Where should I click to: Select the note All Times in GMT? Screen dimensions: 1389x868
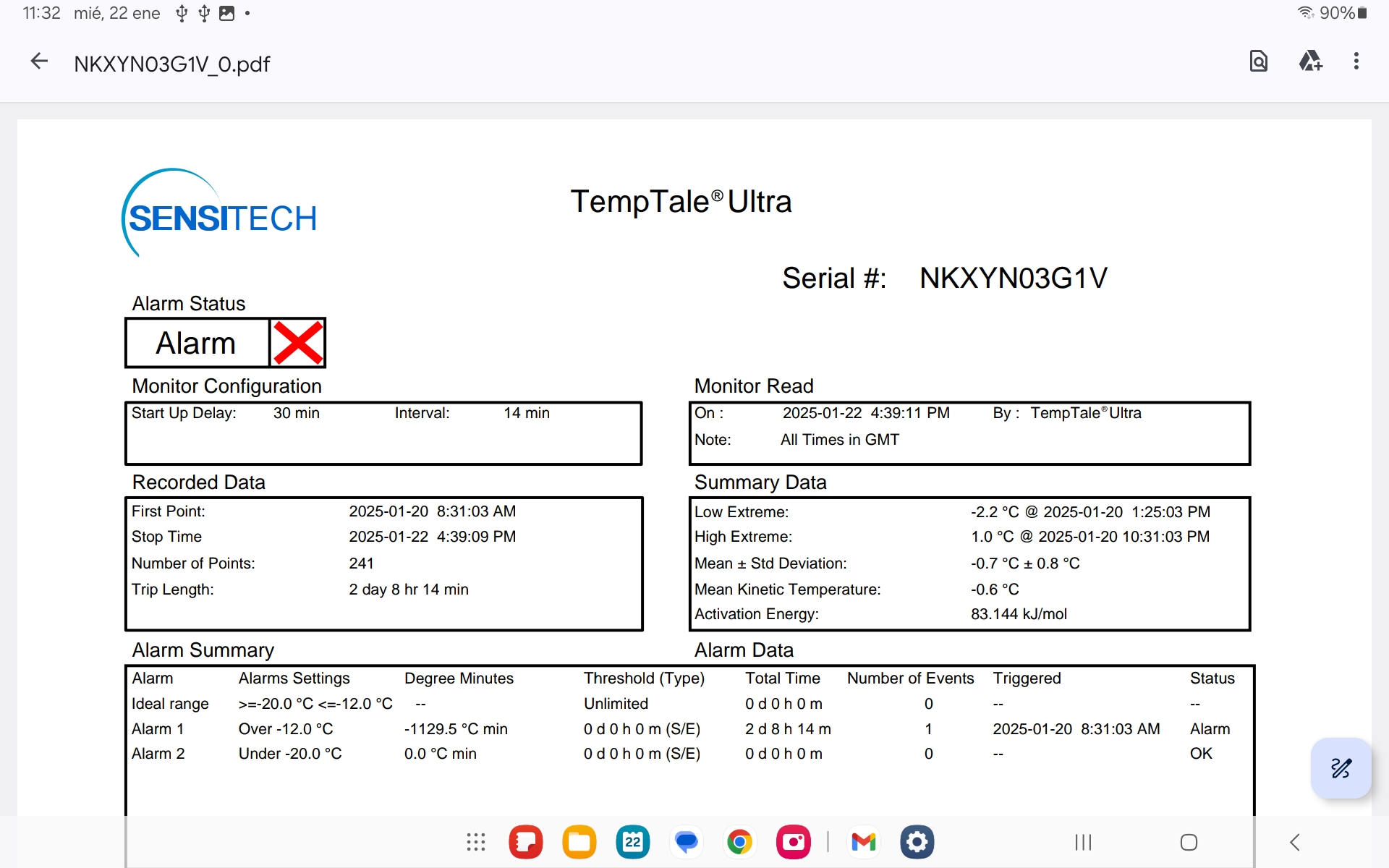coord(840,440)
